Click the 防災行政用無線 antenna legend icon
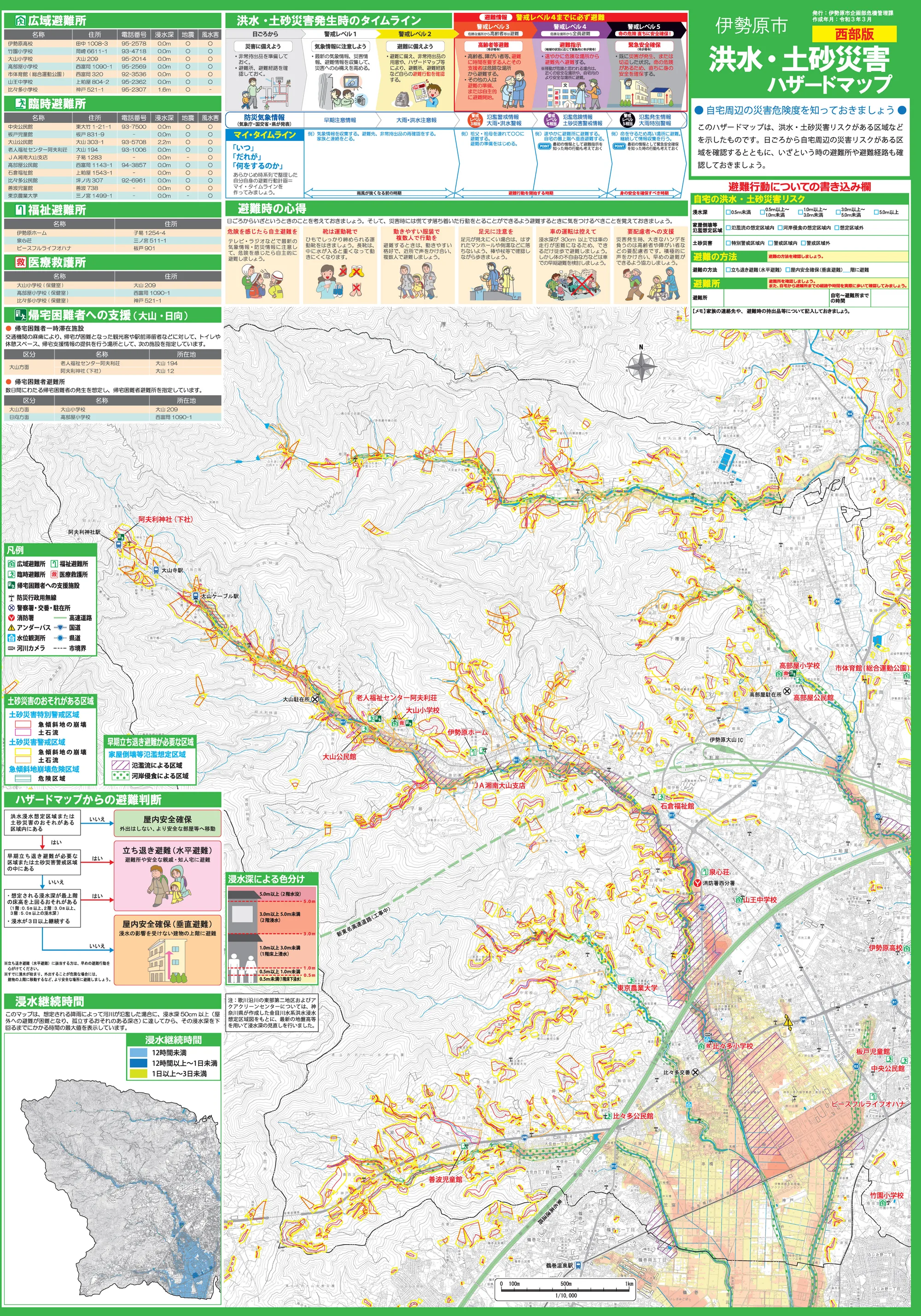The height and width of the screenshot is (1316, 921). (x=12, y=597)
